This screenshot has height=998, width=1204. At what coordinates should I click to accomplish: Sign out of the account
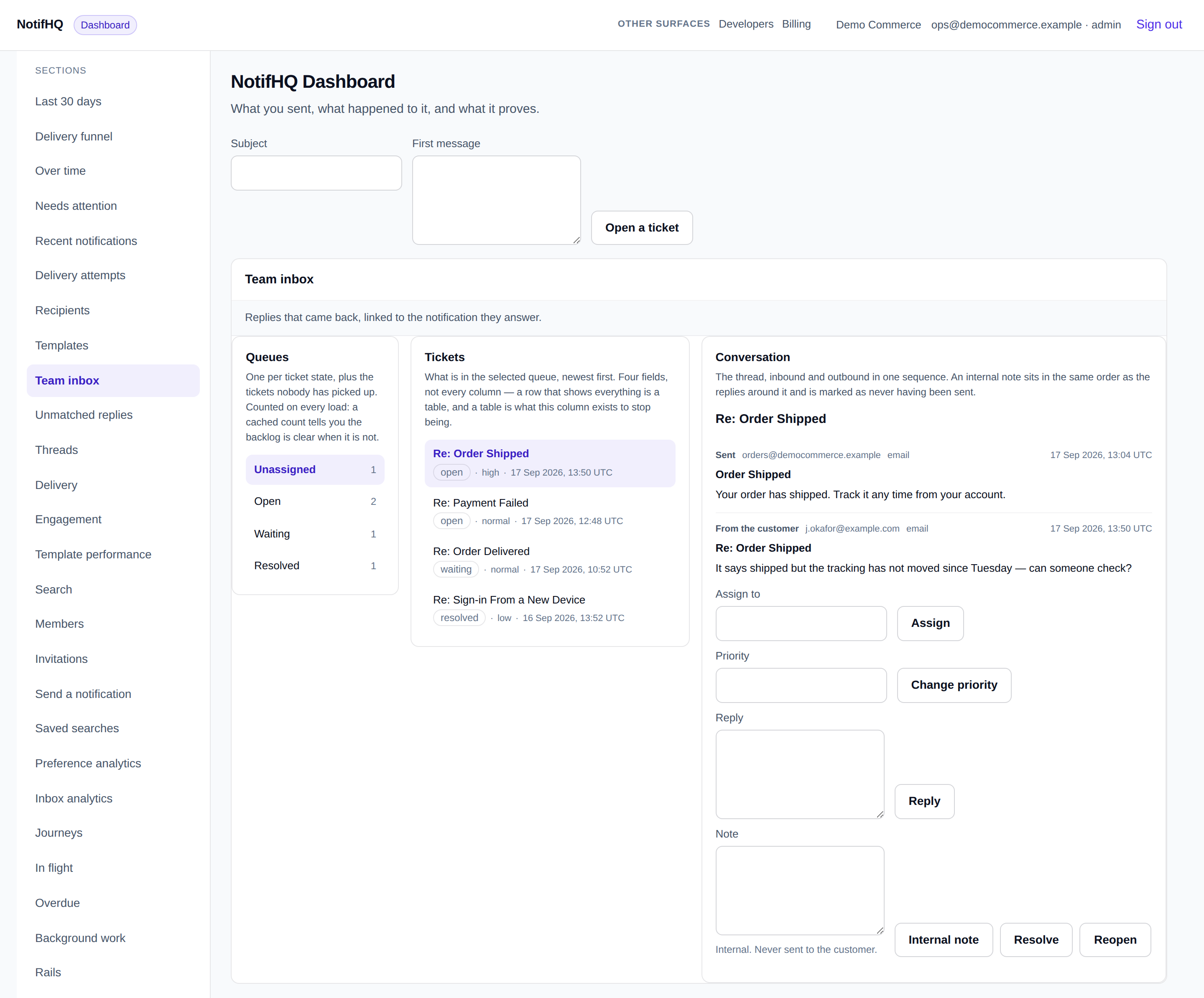pos(1159,24)
